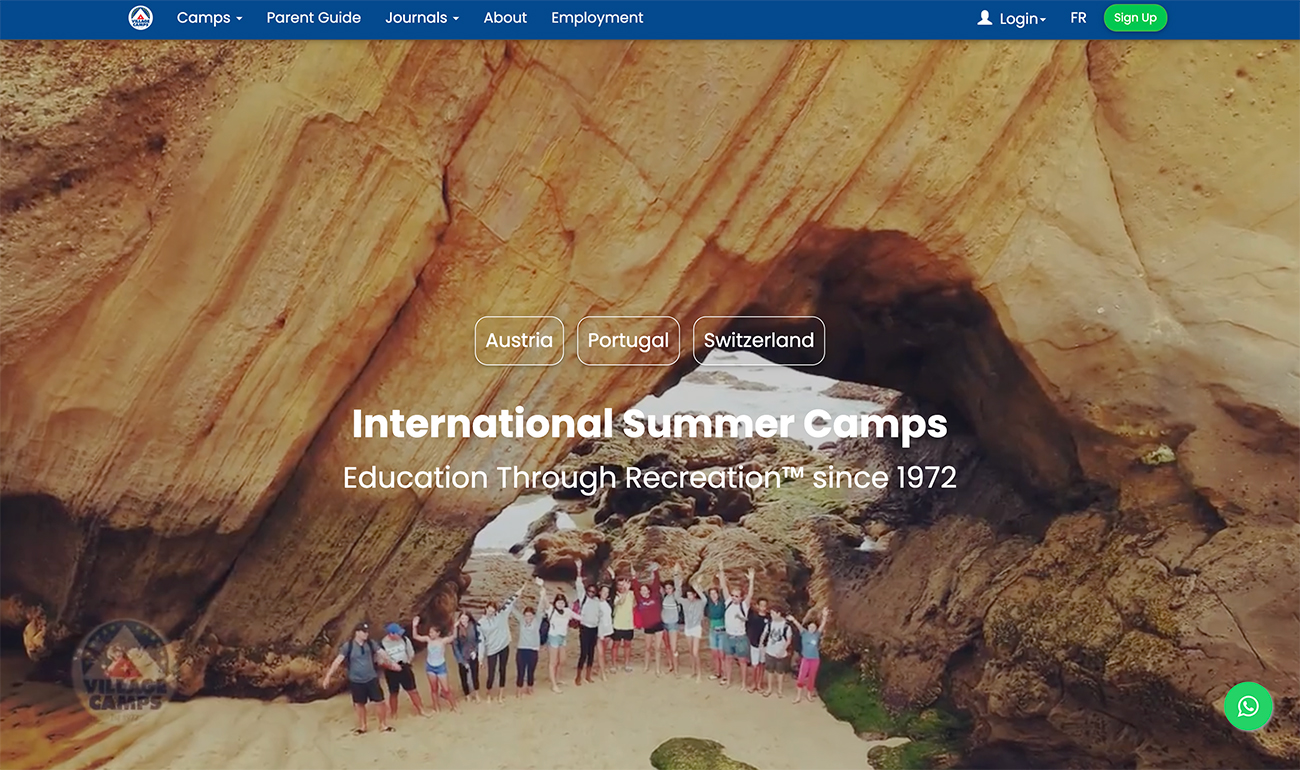Switch site language to FR

(x=1078, y=18)
